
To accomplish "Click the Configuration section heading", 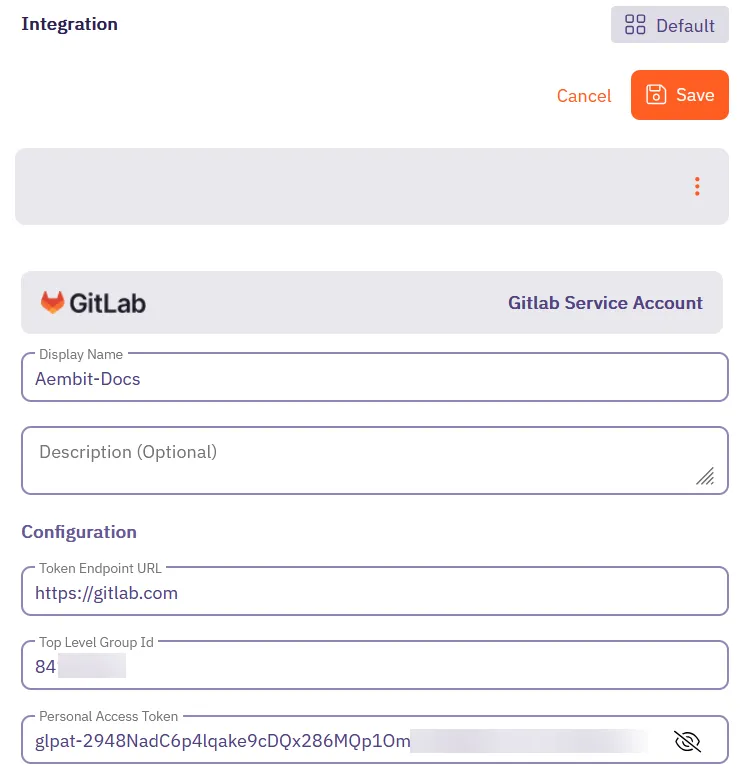I will click(x=79, y=532).
